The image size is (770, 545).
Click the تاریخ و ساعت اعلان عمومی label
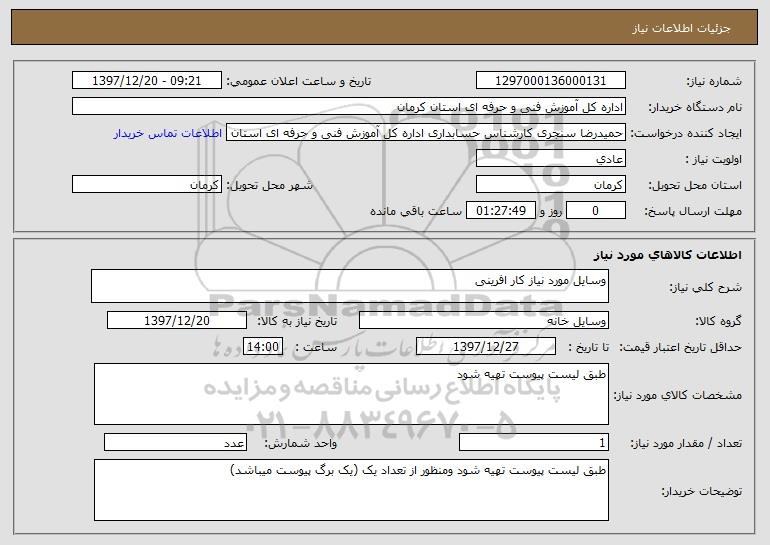click(299, 82)
